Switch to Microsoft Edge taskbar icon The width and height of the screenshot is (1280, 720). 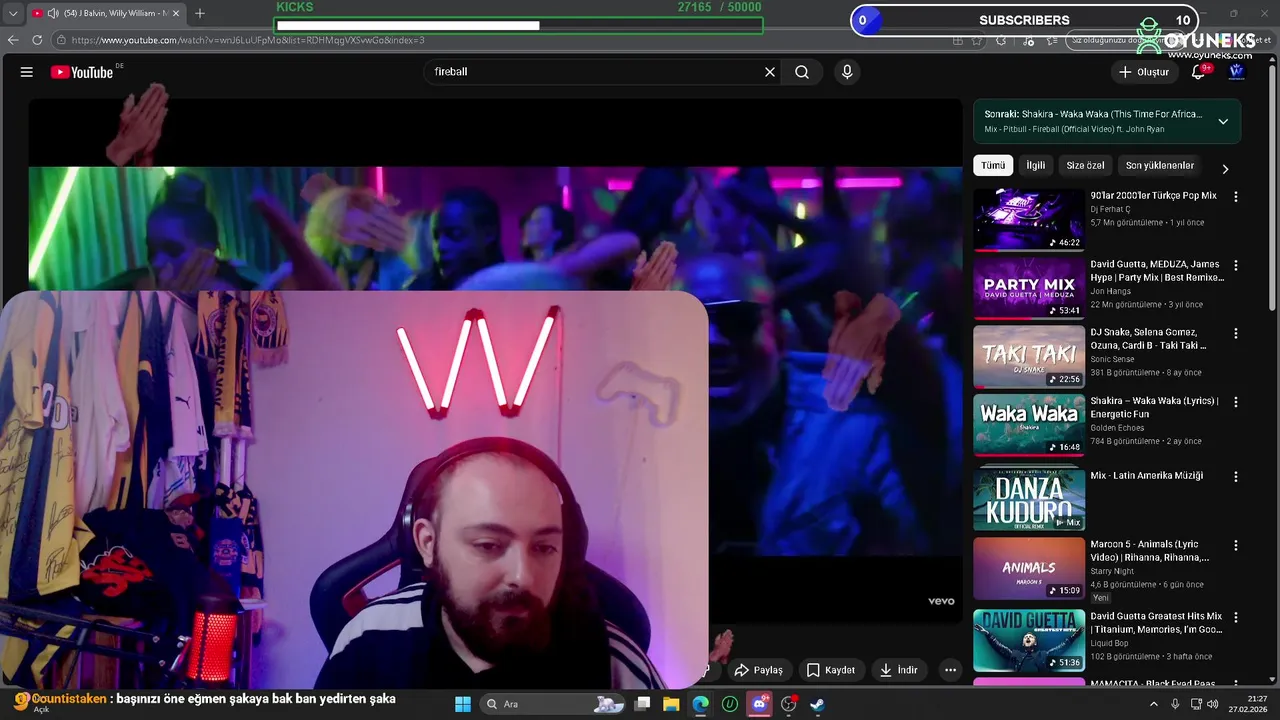pos(701,704)
